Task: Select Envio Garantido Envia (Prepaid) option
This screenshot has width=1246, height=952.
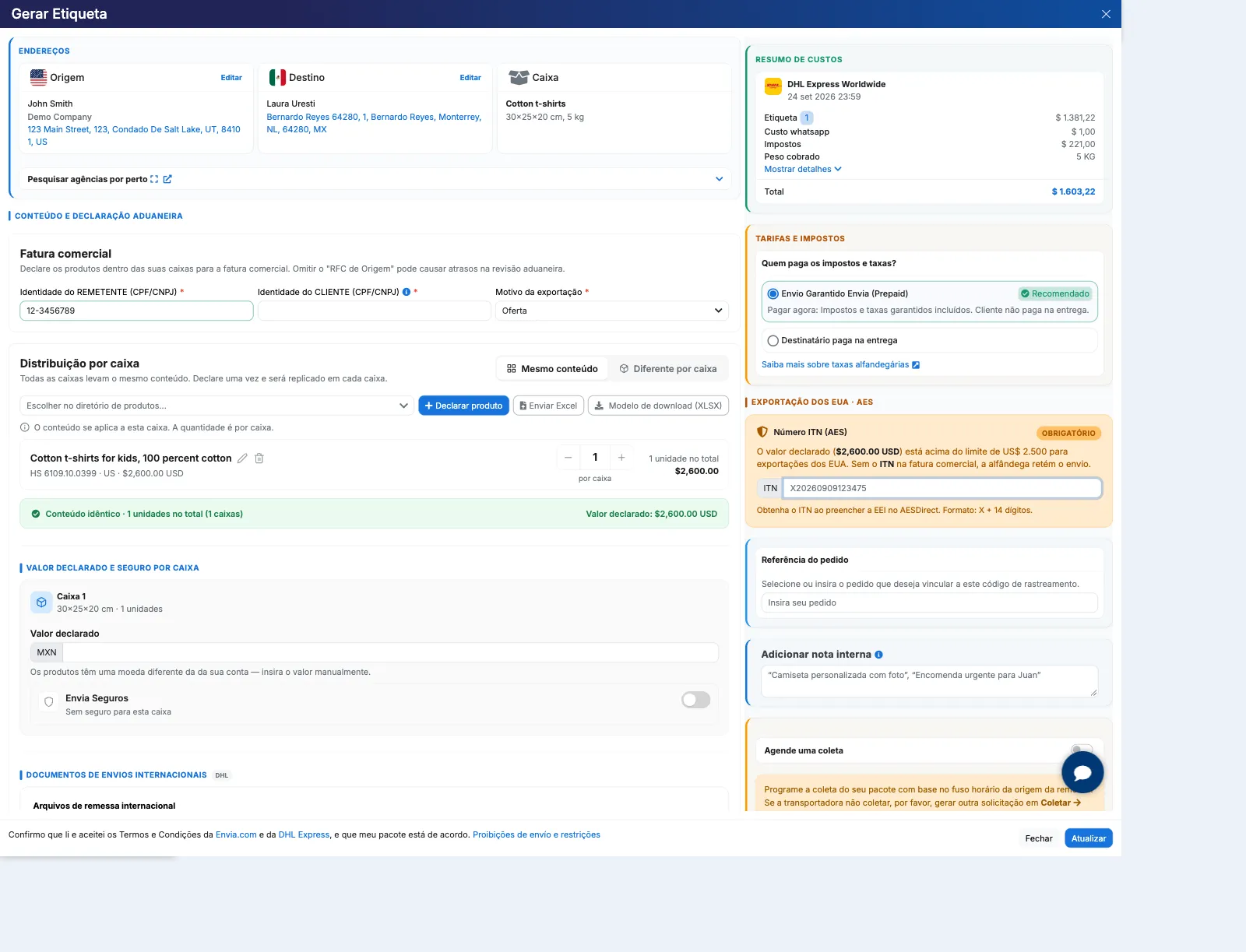Action: click(773, 293)
